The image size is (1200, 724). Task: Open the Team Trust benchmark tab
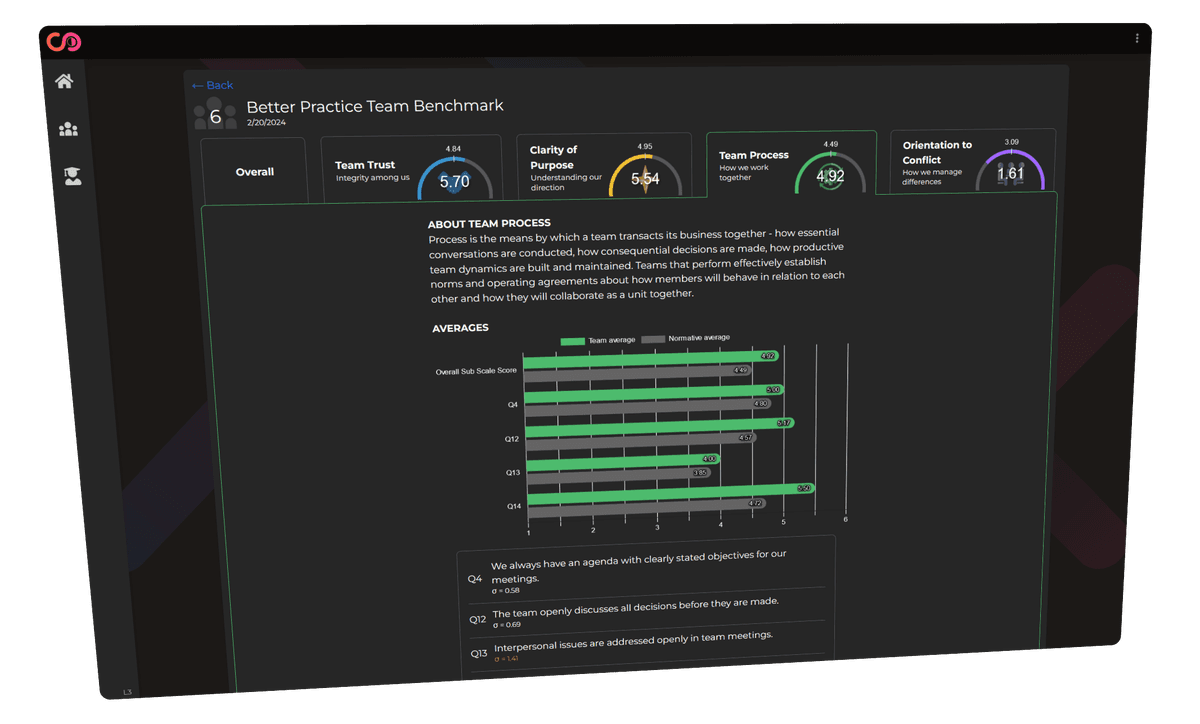pyautogui.click(x=410, y=169)
